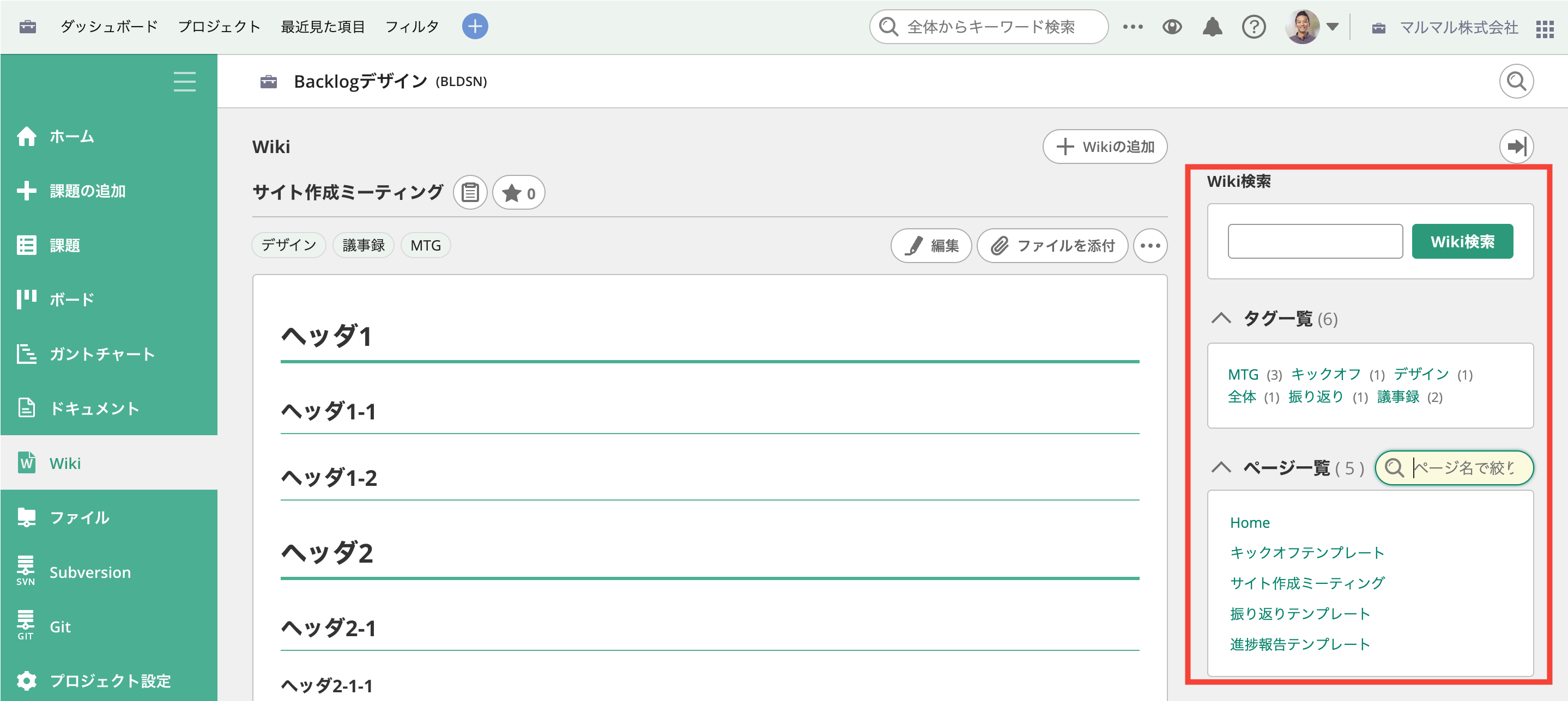The height and width of the screenshot is (701, 1568).
Task: Open ドキュメント in sidebar
Action: (x=108, y=409)
